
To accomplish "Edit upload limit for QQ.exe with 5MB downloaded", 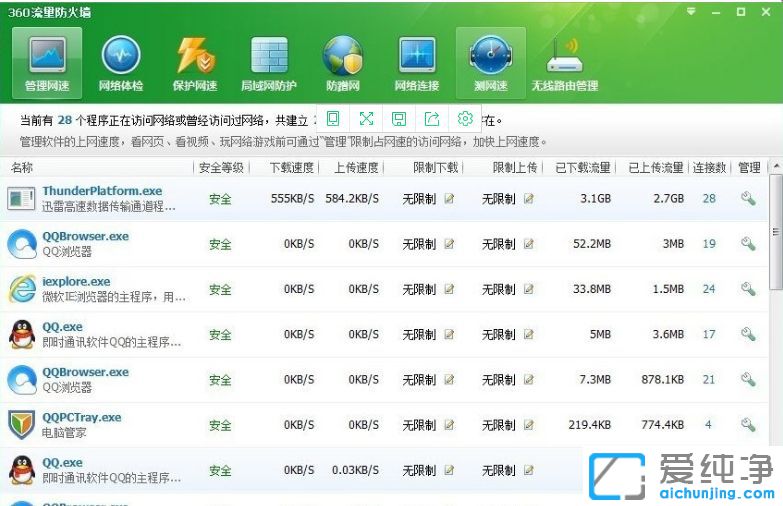I will click(528, 334).
